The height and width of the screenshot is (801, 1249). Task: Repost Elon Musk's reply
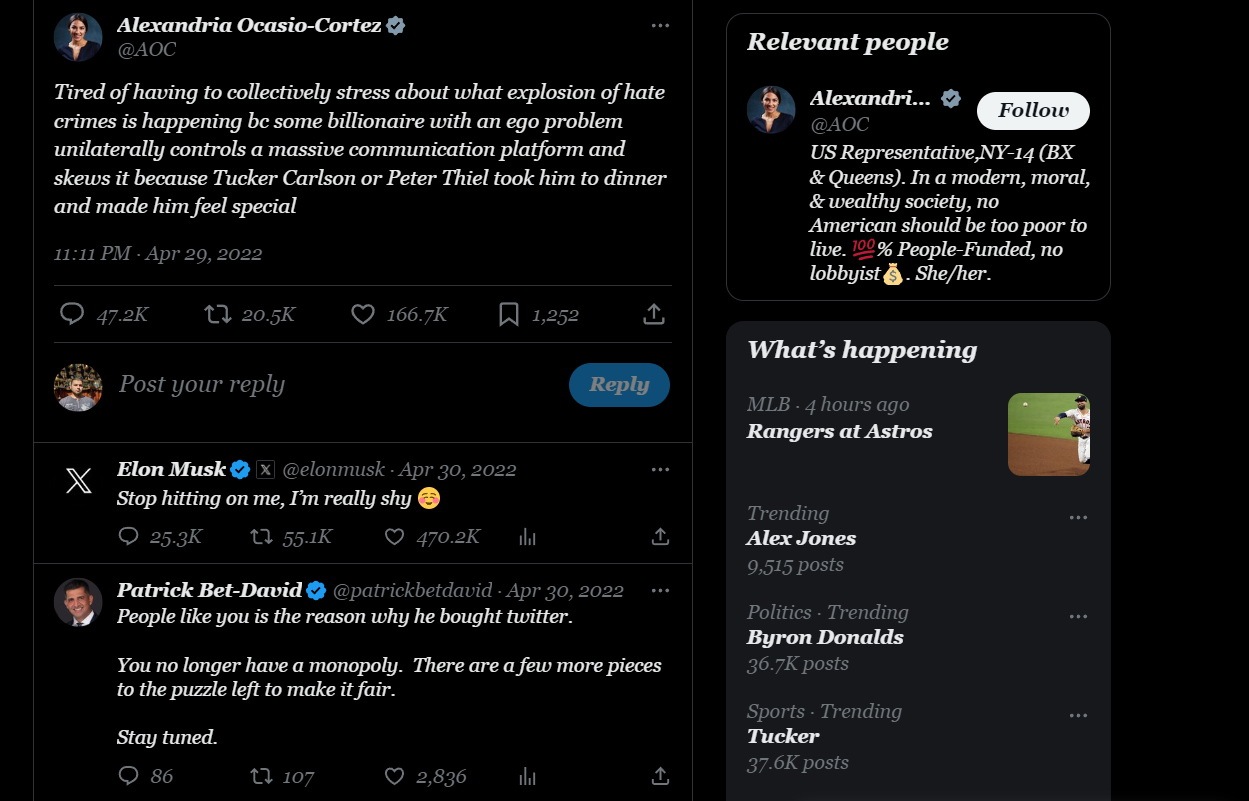(x=261, y=537)
